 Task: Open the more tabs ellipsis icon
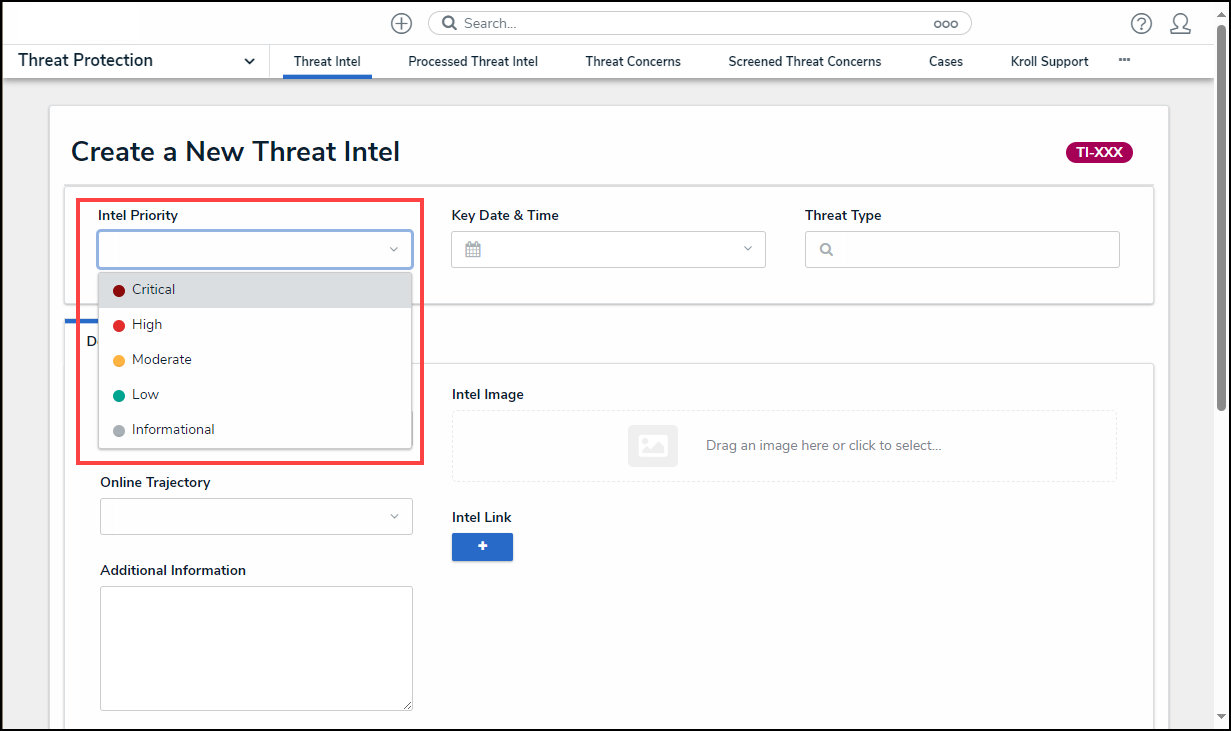coord(1124,60)
